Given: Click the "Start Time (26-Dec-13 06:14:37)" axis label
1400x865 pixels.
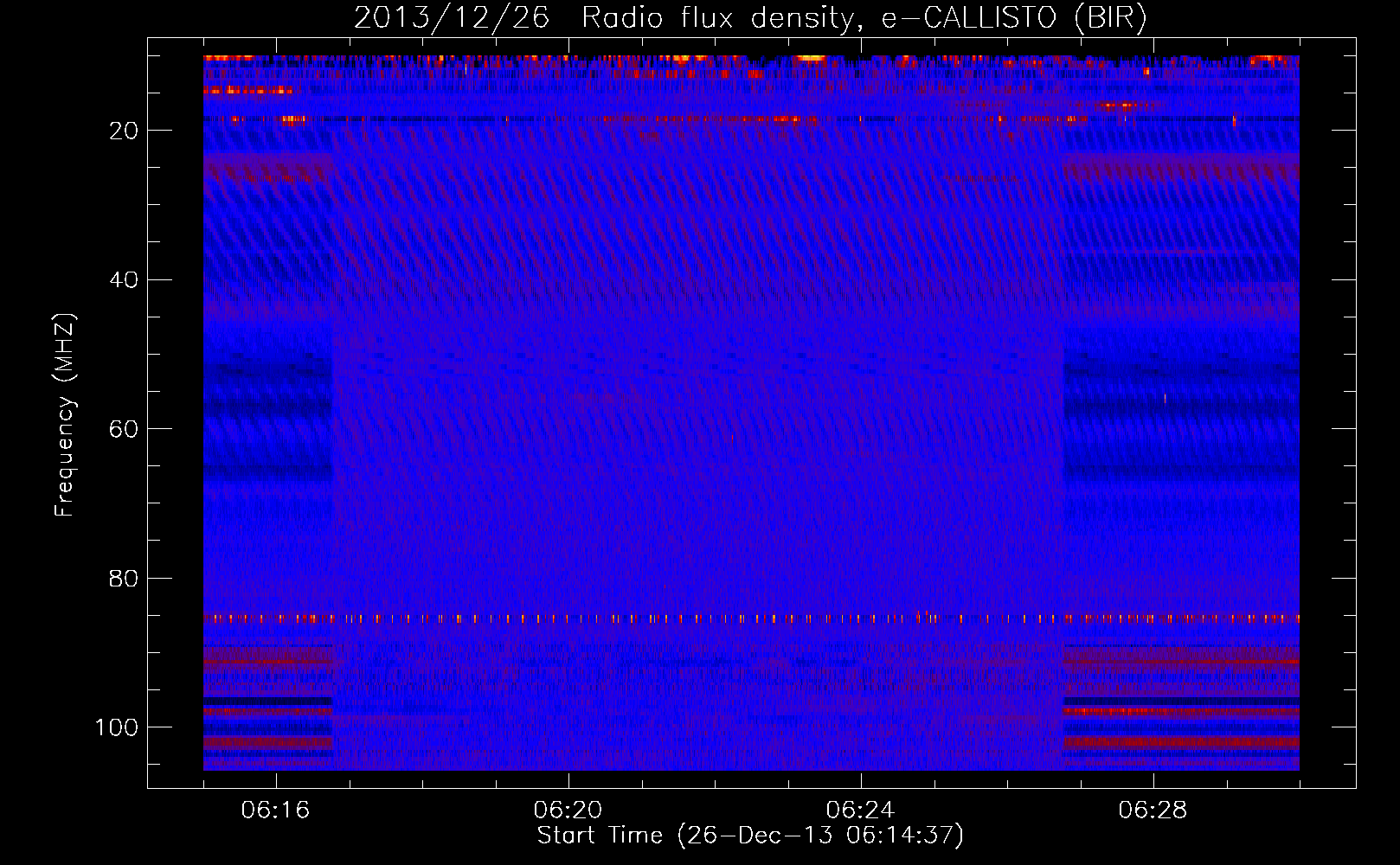Looking at the screenshot, I should (x=750, y=836).
